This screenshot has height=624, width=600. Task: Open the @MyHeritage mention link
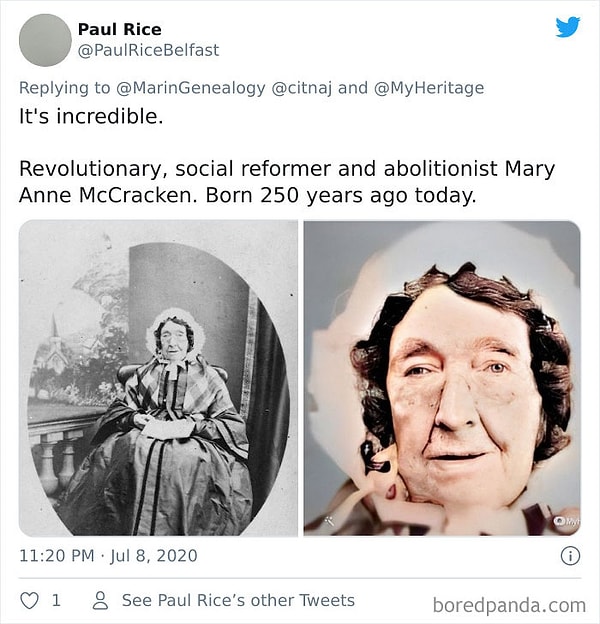pyautogui.click(x=429, y=88)
